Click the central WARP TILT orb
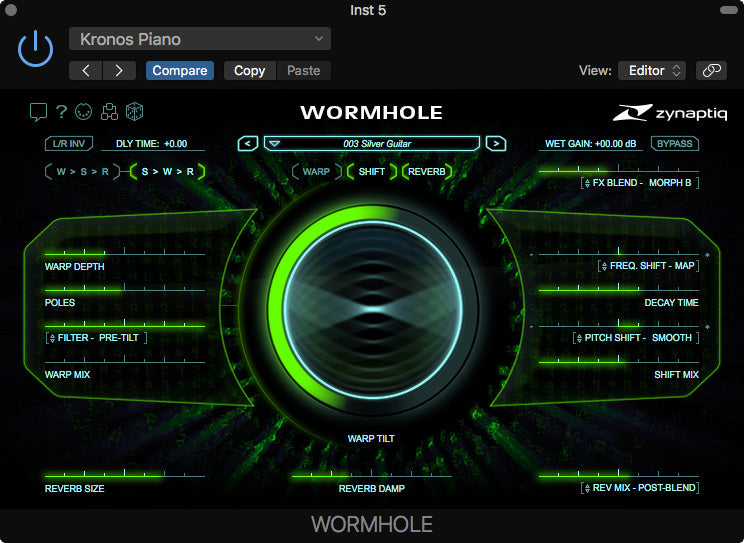The image size is (744, 543). 372,309
